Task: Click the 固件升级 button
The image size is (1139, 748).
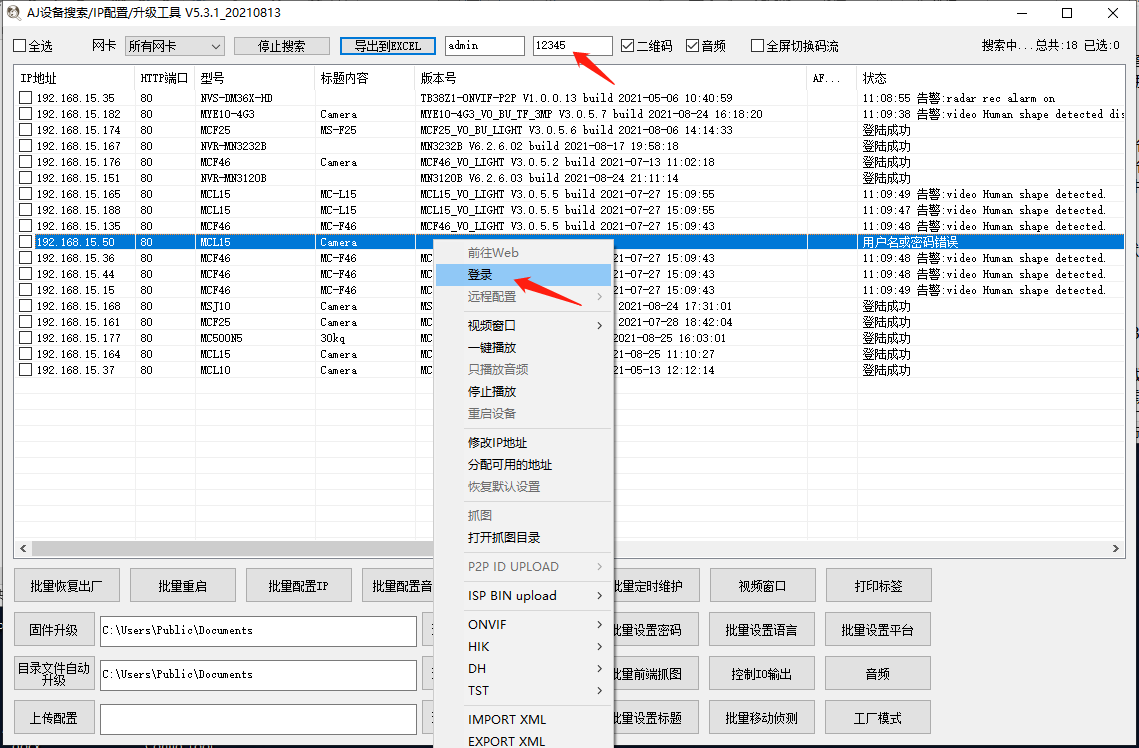Action: coord(54,630)
